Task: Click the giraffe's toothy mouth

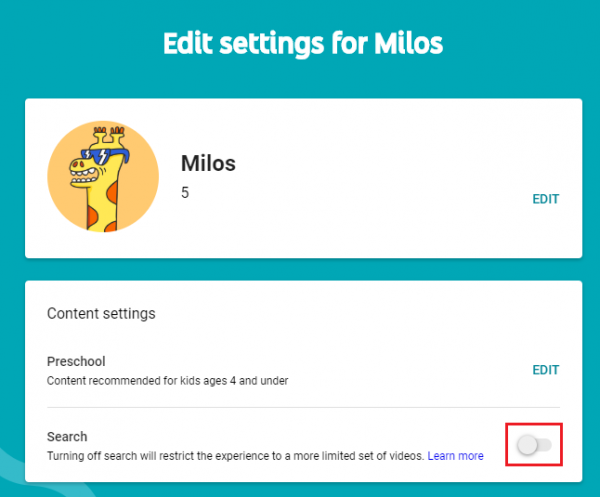Action: tap(85, 176)
